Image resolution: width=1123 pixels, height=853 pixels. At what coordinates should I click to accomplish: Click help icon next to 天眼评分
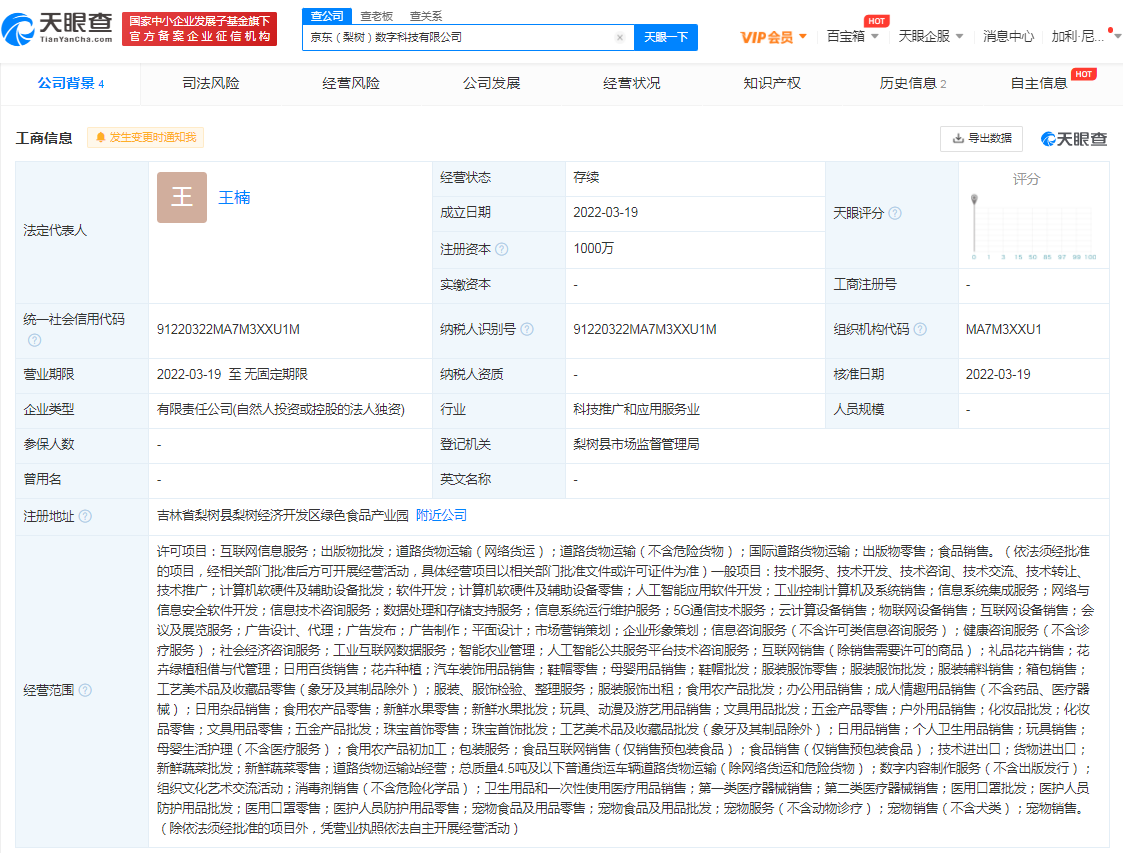coord(895,213)
